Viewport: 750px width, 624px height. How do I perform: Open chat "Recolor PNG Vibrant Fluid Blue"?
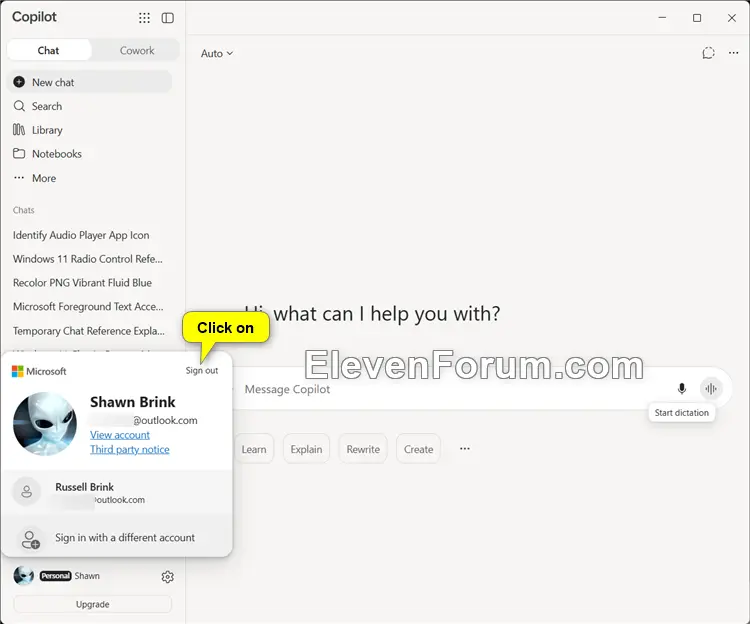click(82, 283)
